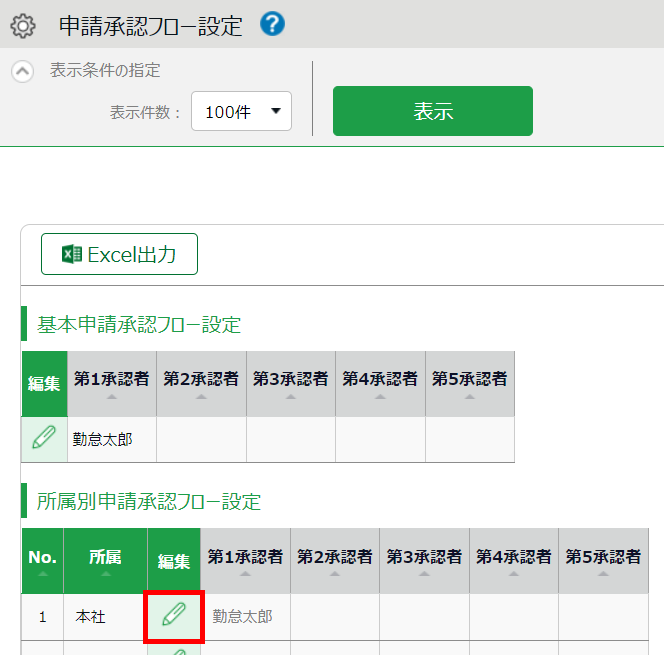Collapse the 表示条件の指定 section chevron

pos(22,72)
